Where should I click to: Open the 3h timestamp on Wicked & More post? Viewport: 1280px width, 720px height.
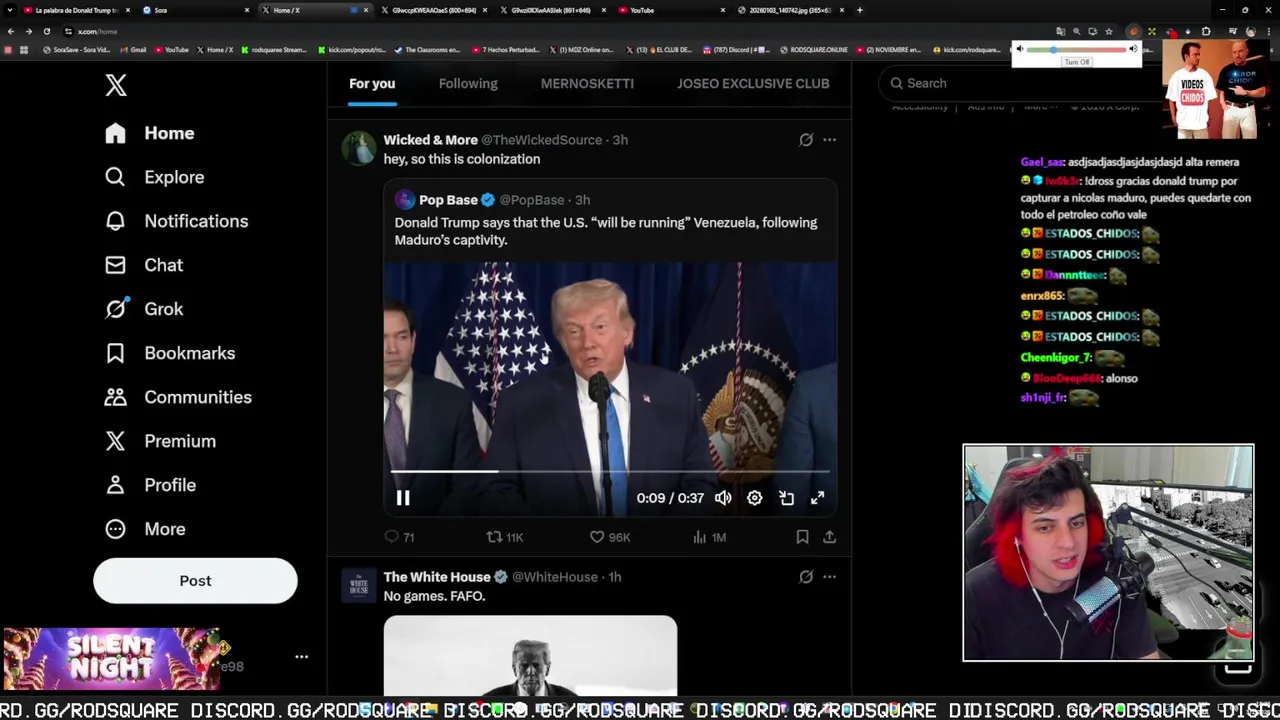pyautogui.click(x=620, y=140)
